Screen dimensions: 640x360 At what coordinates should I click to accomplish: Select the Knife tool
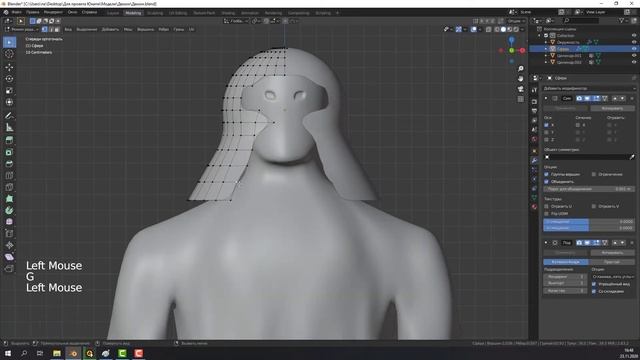pyautogui.click(x=9, y=187)
